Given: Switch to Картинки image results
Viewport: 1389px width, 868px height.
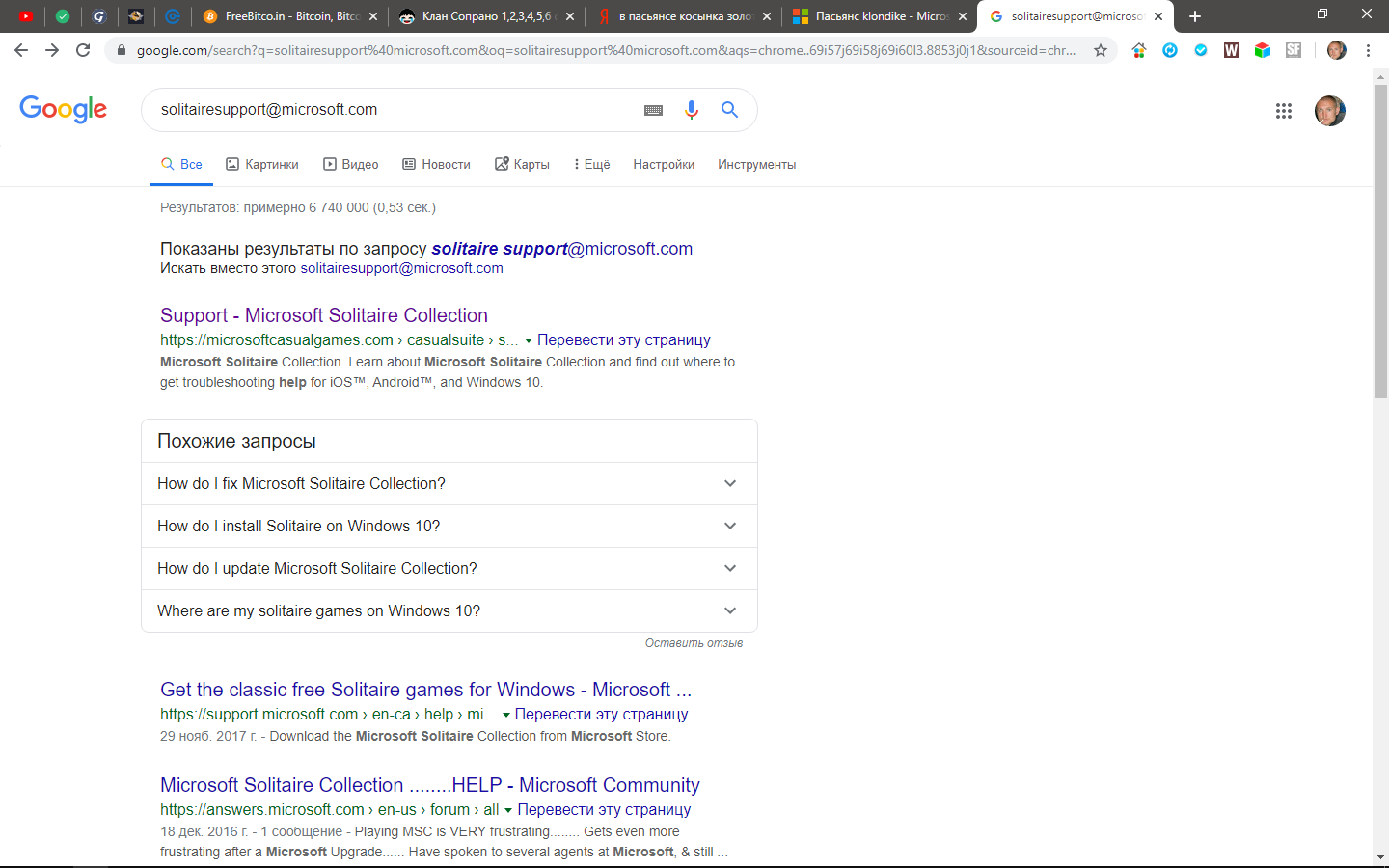Looking at the screenshot, I should (x=262, y=164).
